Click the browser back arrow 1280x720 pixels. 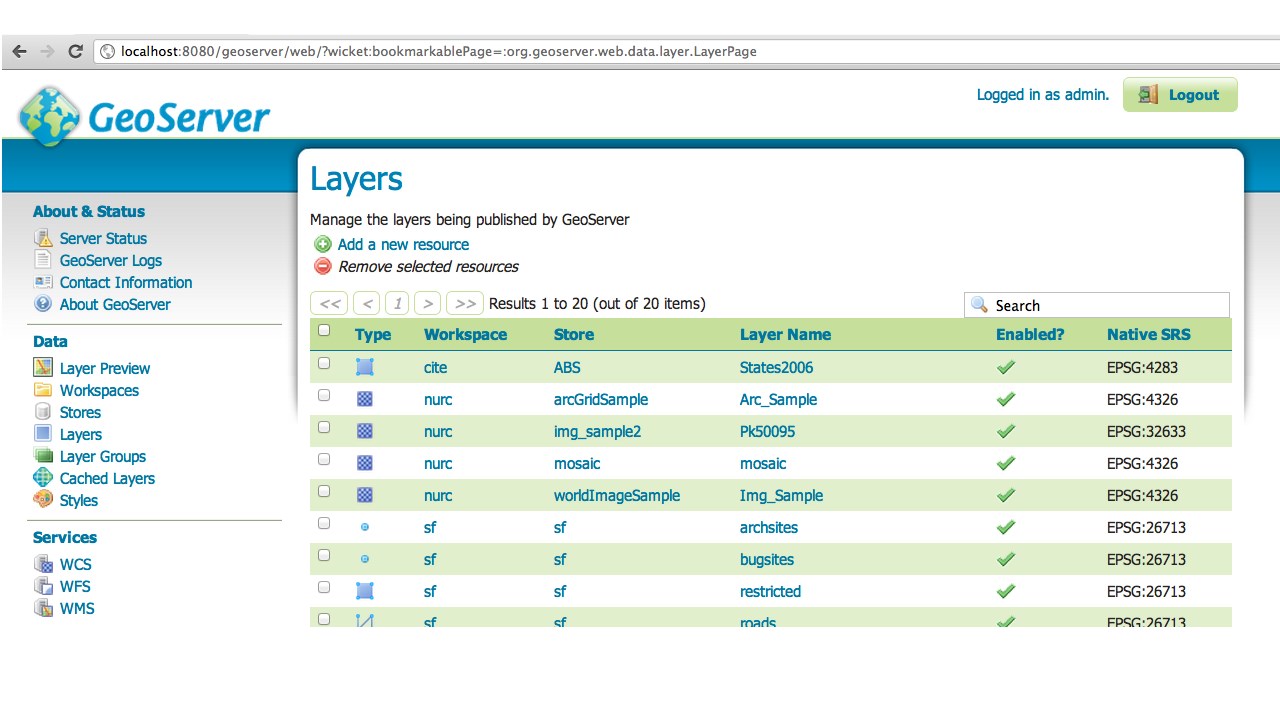coord(20,51)
